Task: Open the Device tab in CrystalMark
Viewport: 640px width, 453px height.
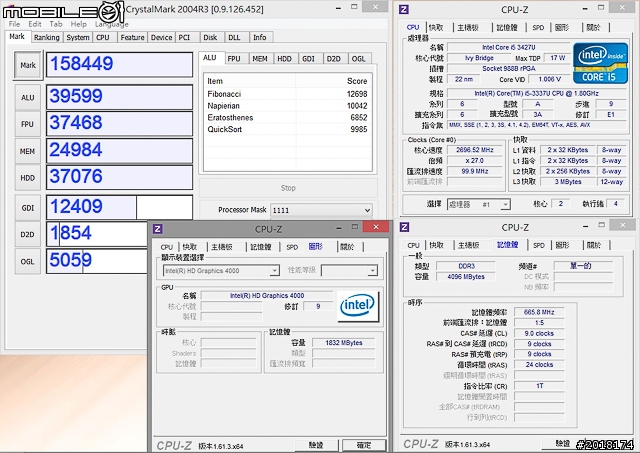Action: coord(161,38)
